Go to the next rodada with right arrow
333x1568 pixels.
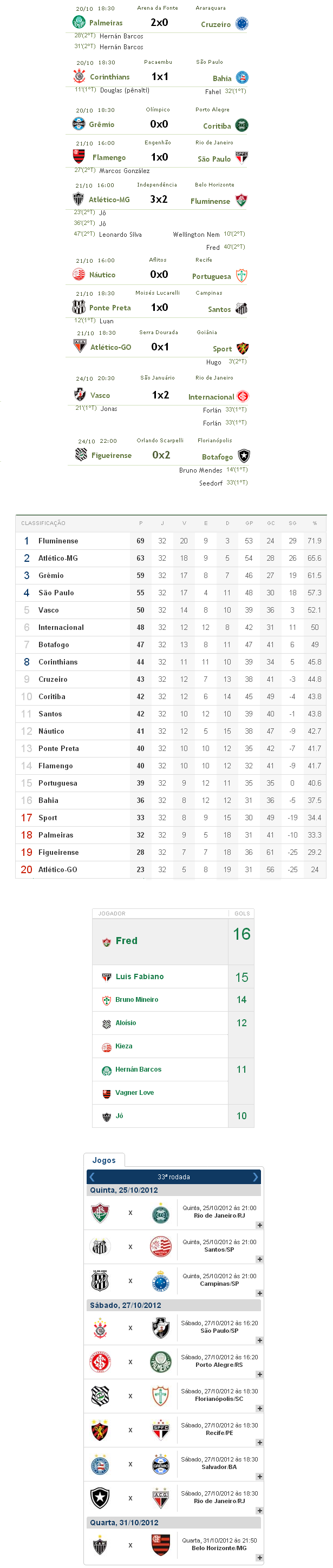255,1177
